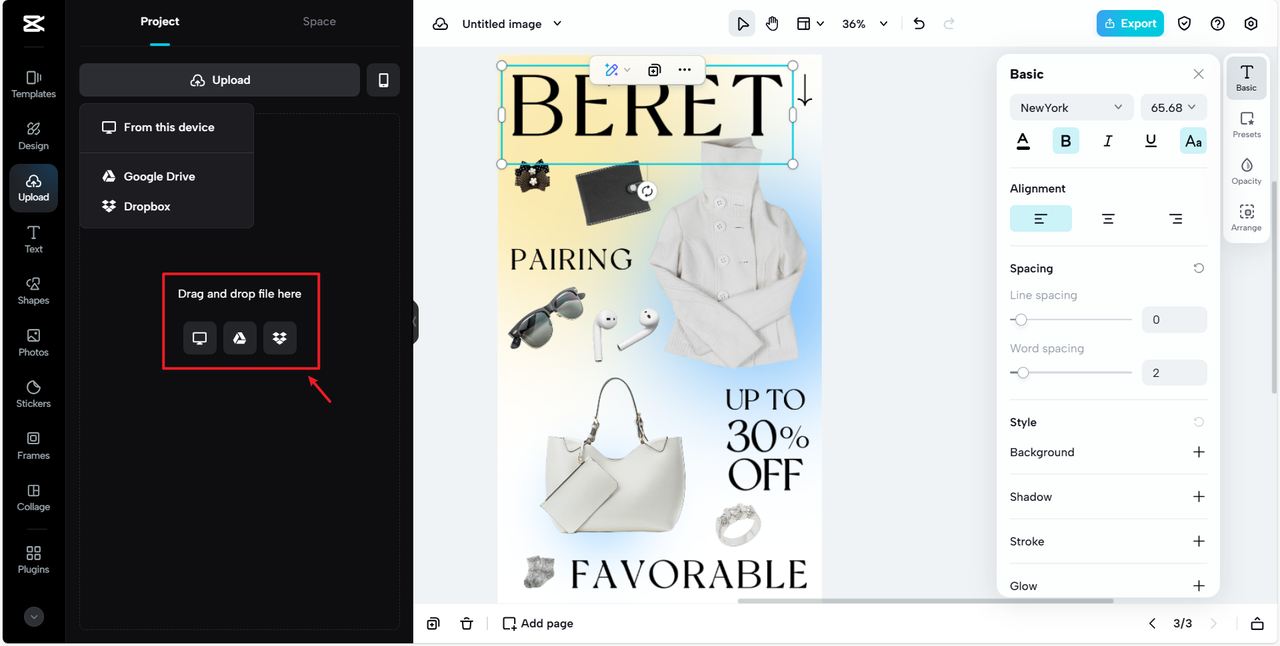Open more options in floating toolbar
This screenshot has width=1280, height=646.
[684, 70]
